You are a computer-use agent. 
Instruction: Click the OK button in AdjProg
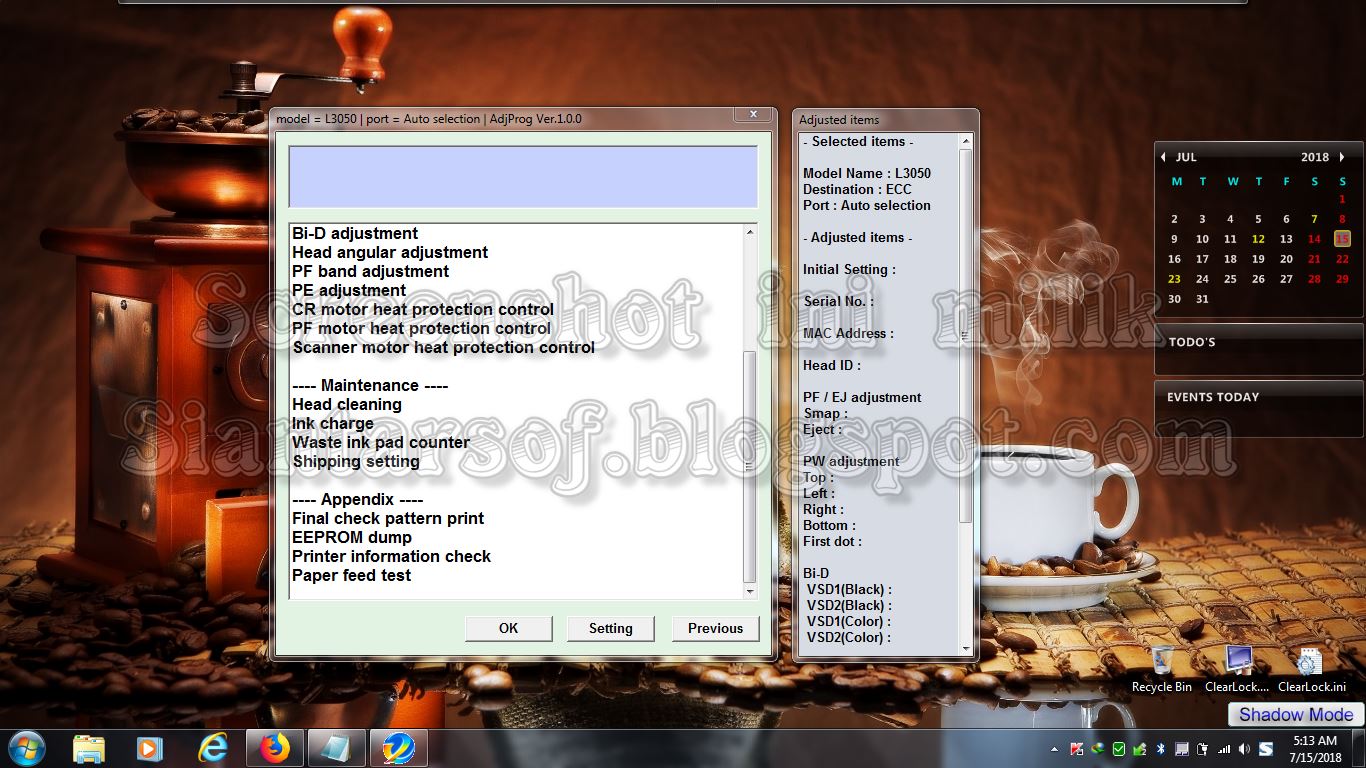point(508,628)
